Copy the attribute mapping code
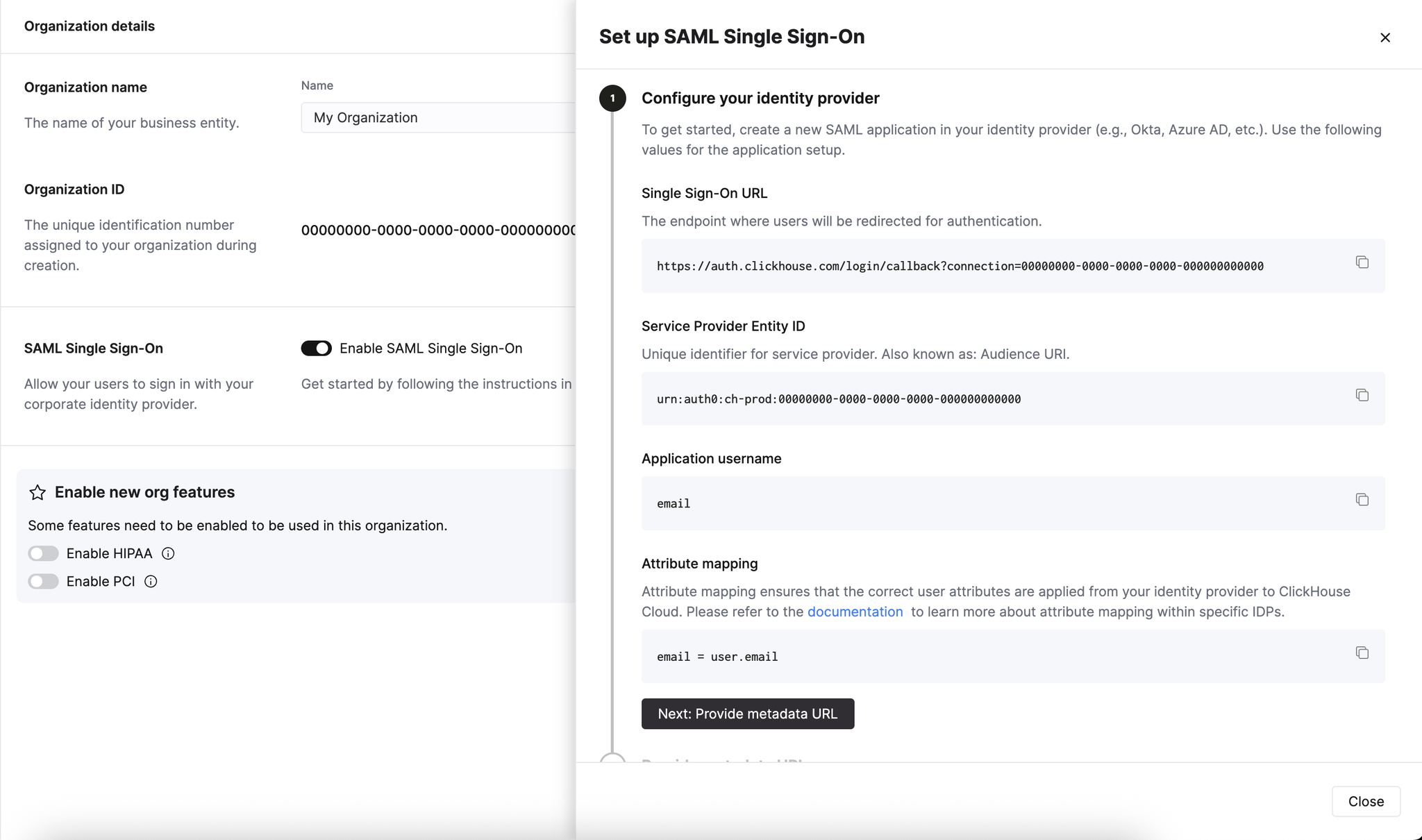1422x840 pixels. 1361,653
